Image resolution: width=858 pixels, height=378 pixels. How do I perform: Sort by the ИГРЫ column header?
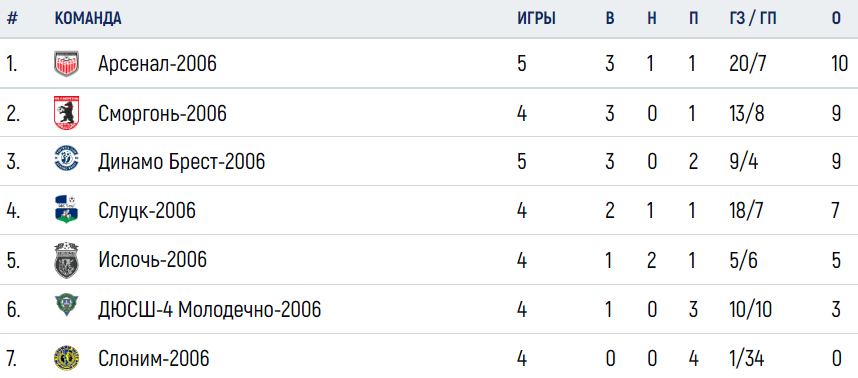[537, 19]
